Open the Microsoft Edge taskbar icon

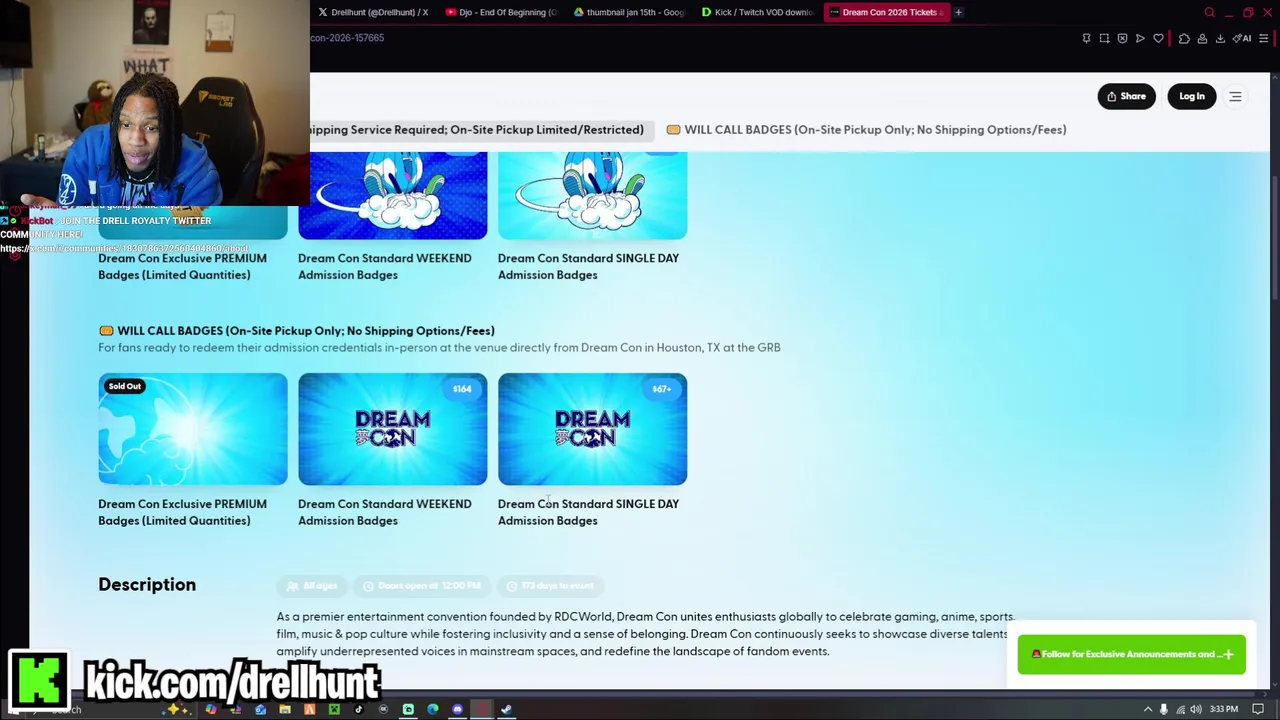tap(432, 709)
